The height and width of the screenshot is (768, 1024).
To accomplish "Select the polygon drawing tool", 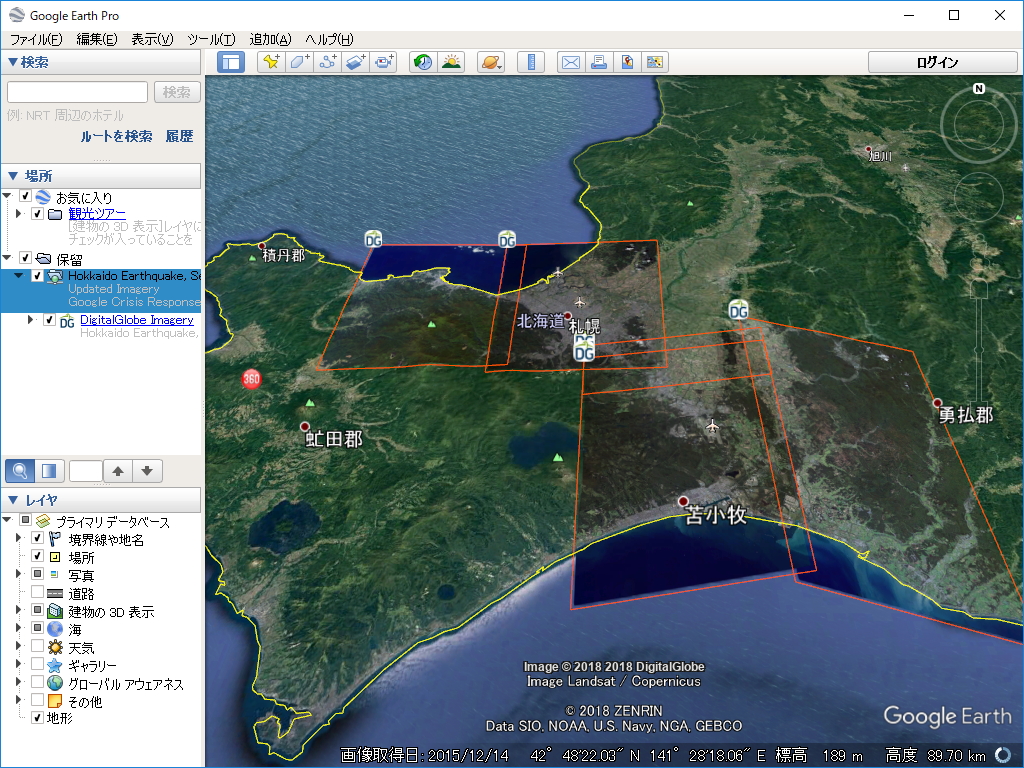I will (x=297, y=61).
